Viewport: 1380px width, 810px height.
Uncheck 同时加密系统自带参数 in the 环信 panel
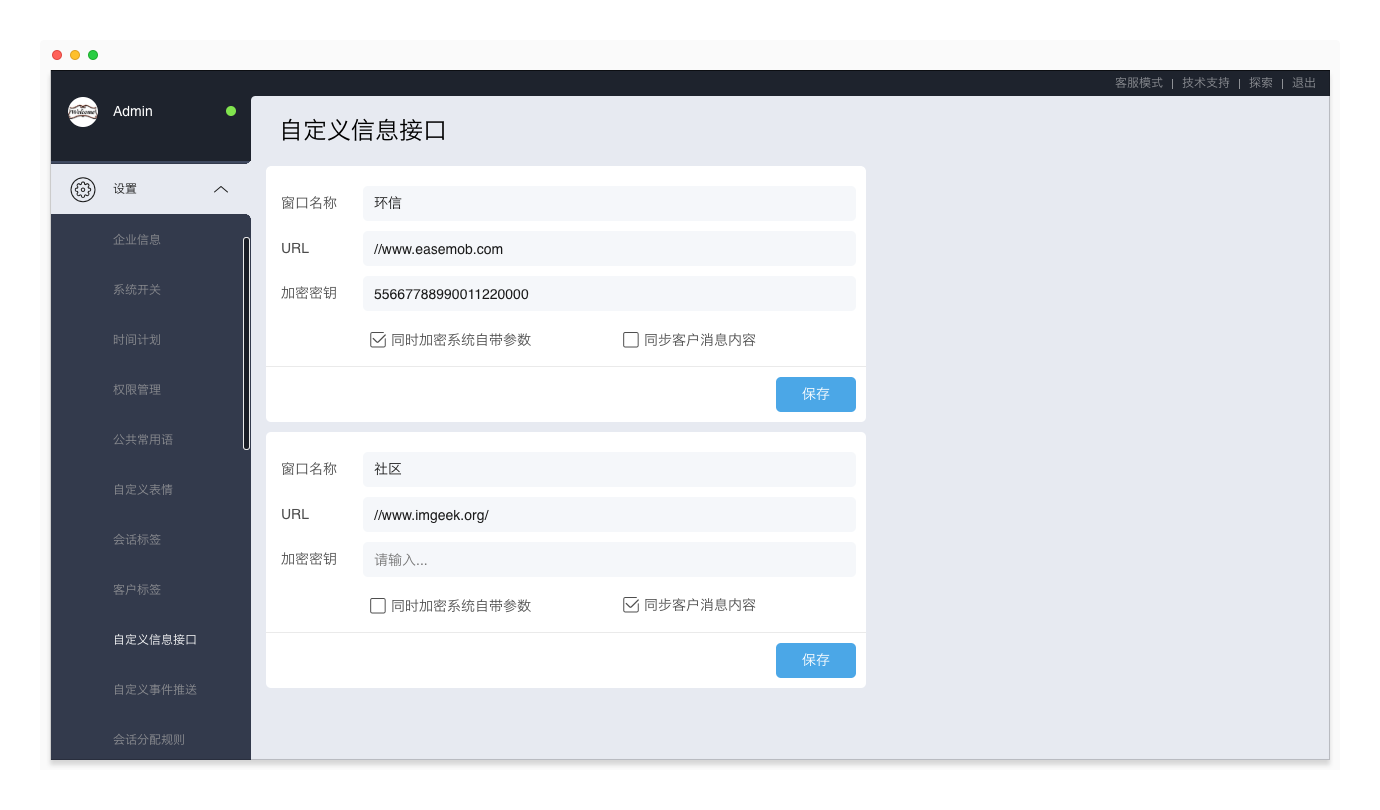coord(378,340)
